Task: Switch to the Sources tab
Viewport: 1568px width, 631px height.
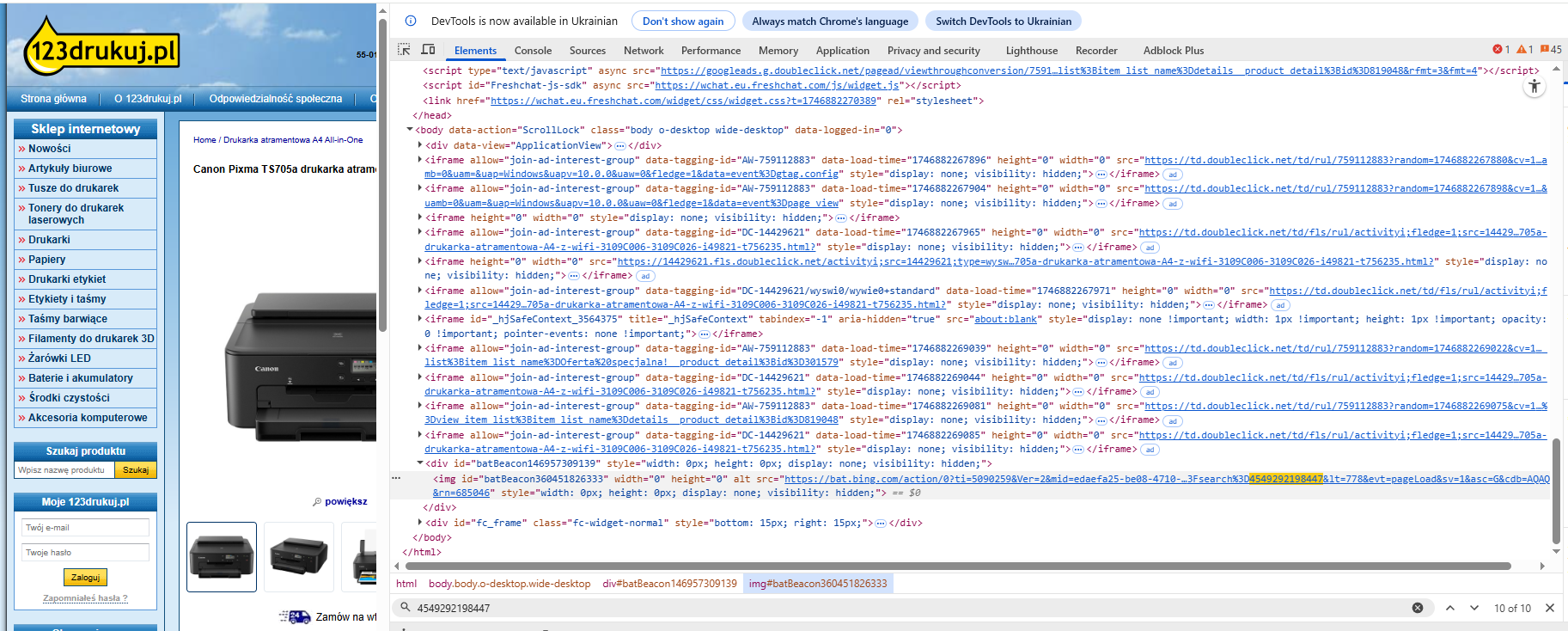Action: [588, 51]
